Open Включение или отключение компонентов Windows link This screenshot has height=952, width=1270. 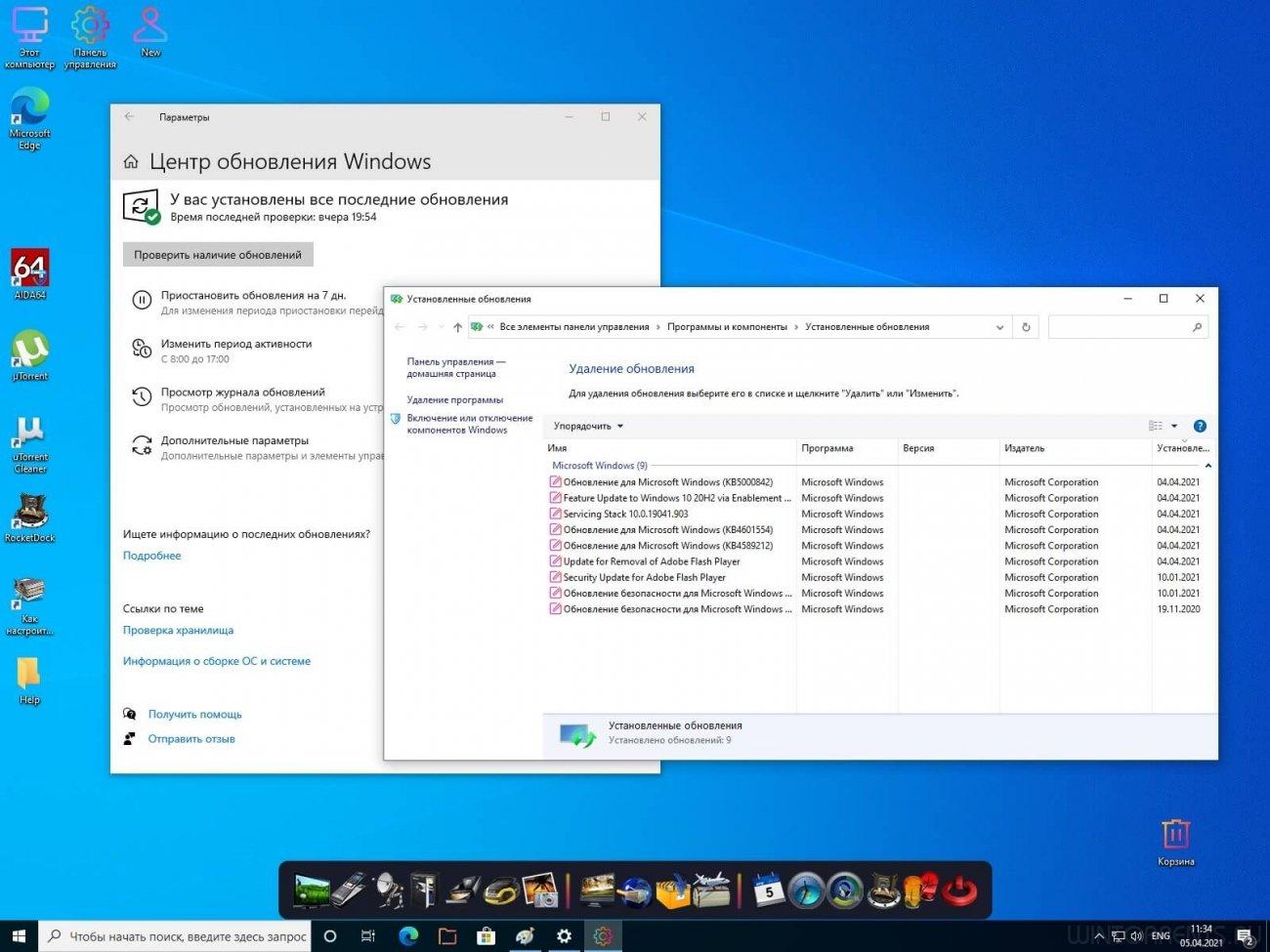click(x=470, y=424)
